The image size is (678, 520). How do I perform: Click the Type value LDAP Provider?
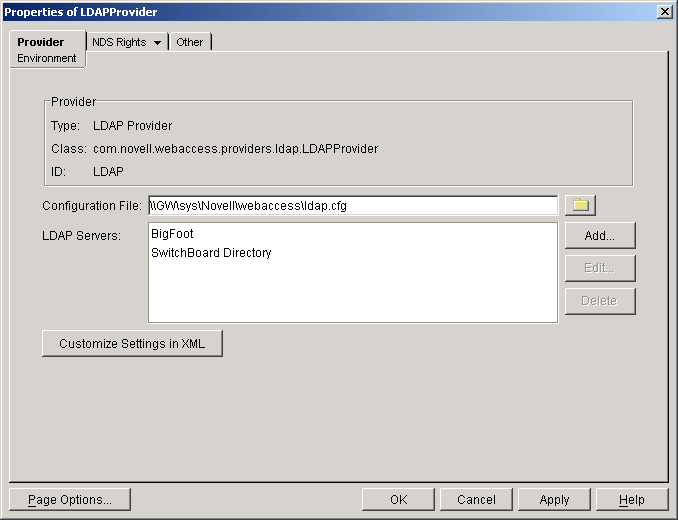point(132,126)
